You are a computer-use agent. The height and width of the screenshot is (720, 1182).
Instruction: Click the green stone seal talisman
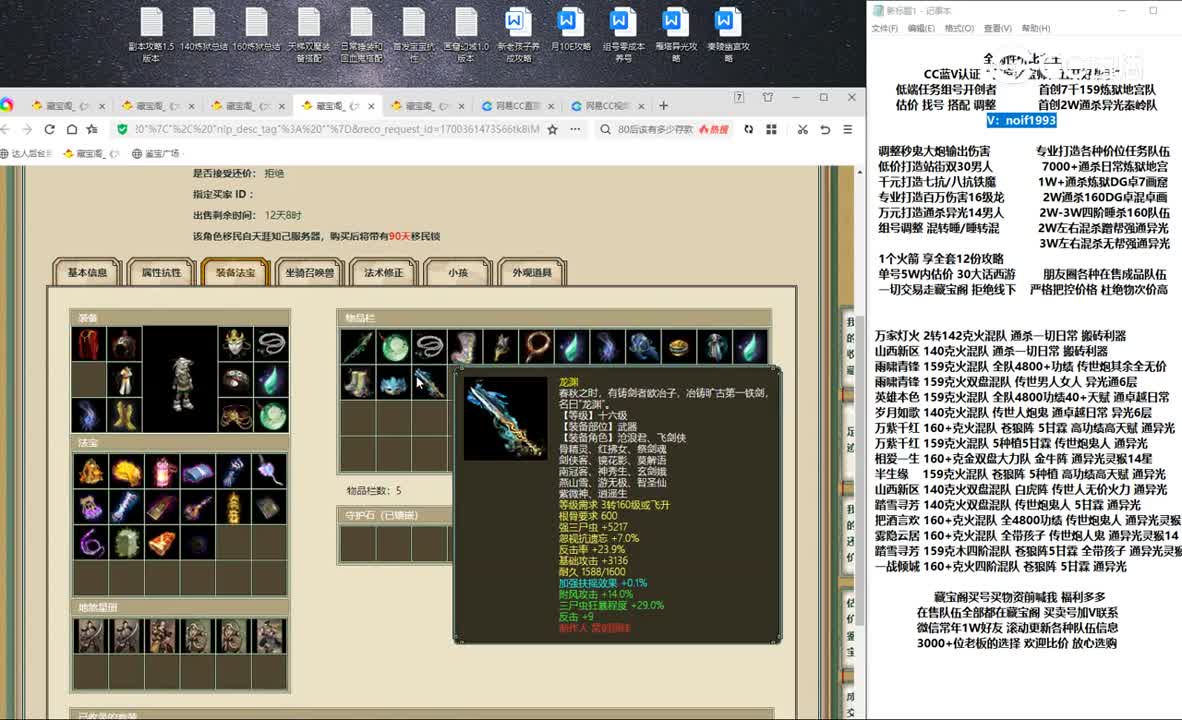pyautogui.click(x=127, y=542)
